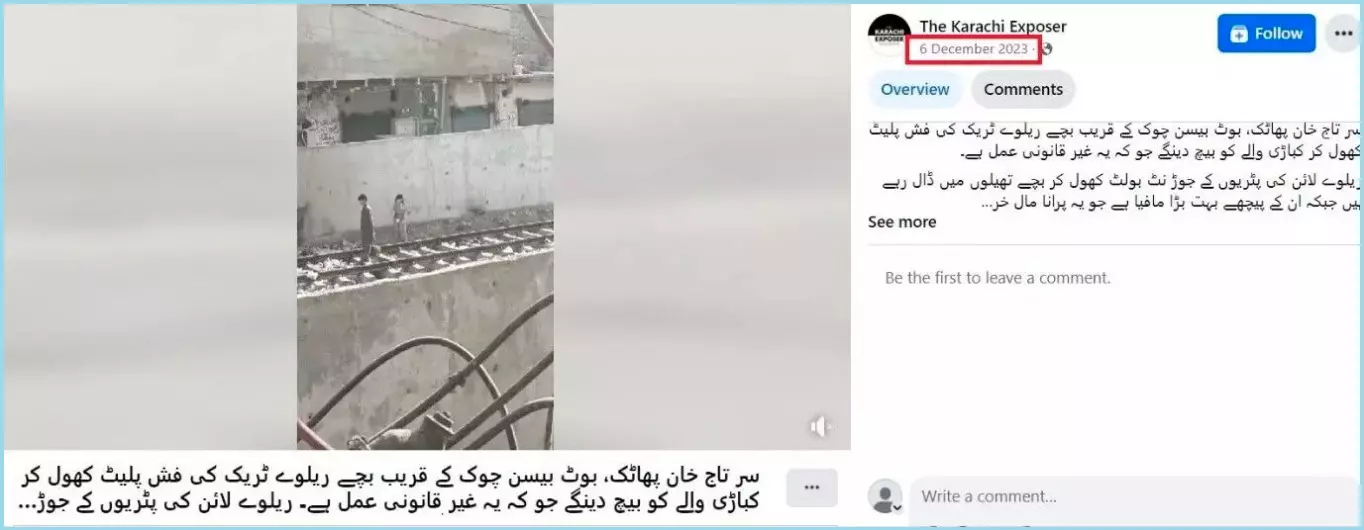Open the three-dot menu beside the video caption
1364x530 pixels.
(x=812, y=487)
